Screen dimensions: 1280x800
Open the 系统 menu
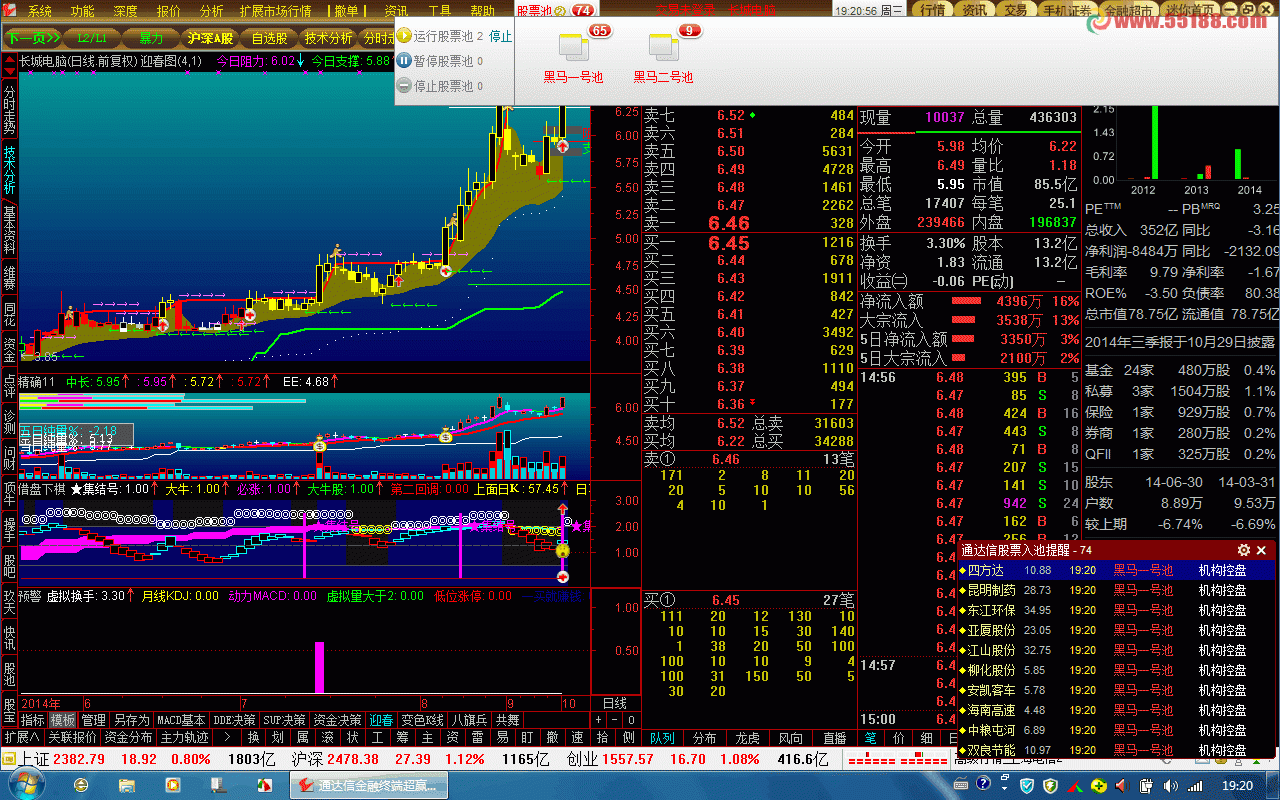point(40,11)
